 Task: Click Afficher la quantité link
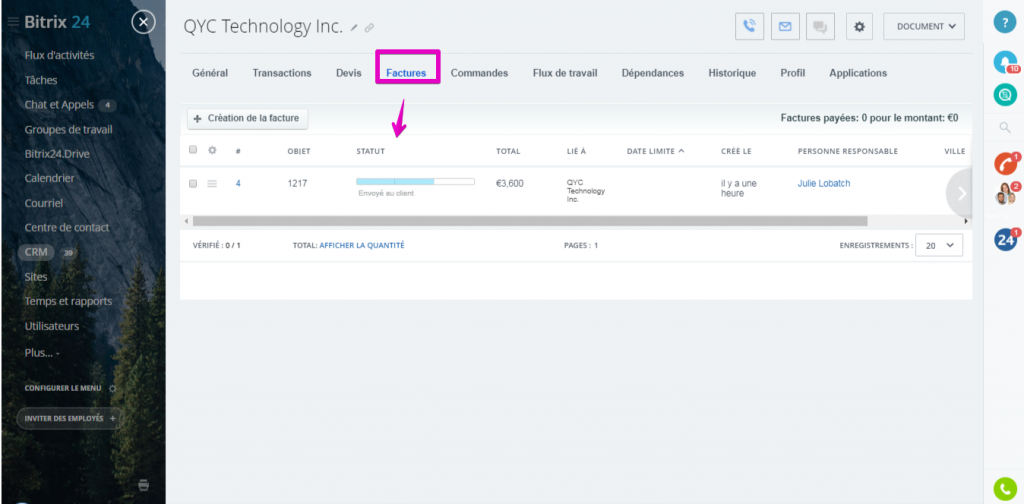(362, 245)
